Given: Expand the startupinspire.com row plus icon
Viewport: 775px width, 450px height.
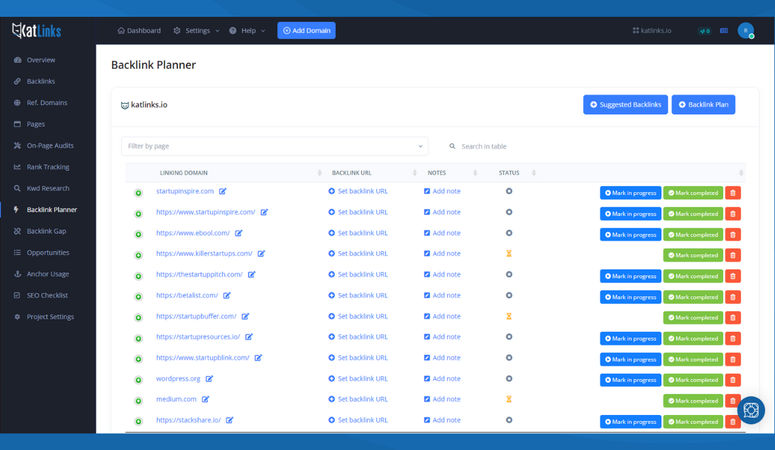Looking at the screenshot, I should click(x=138, y=193).
